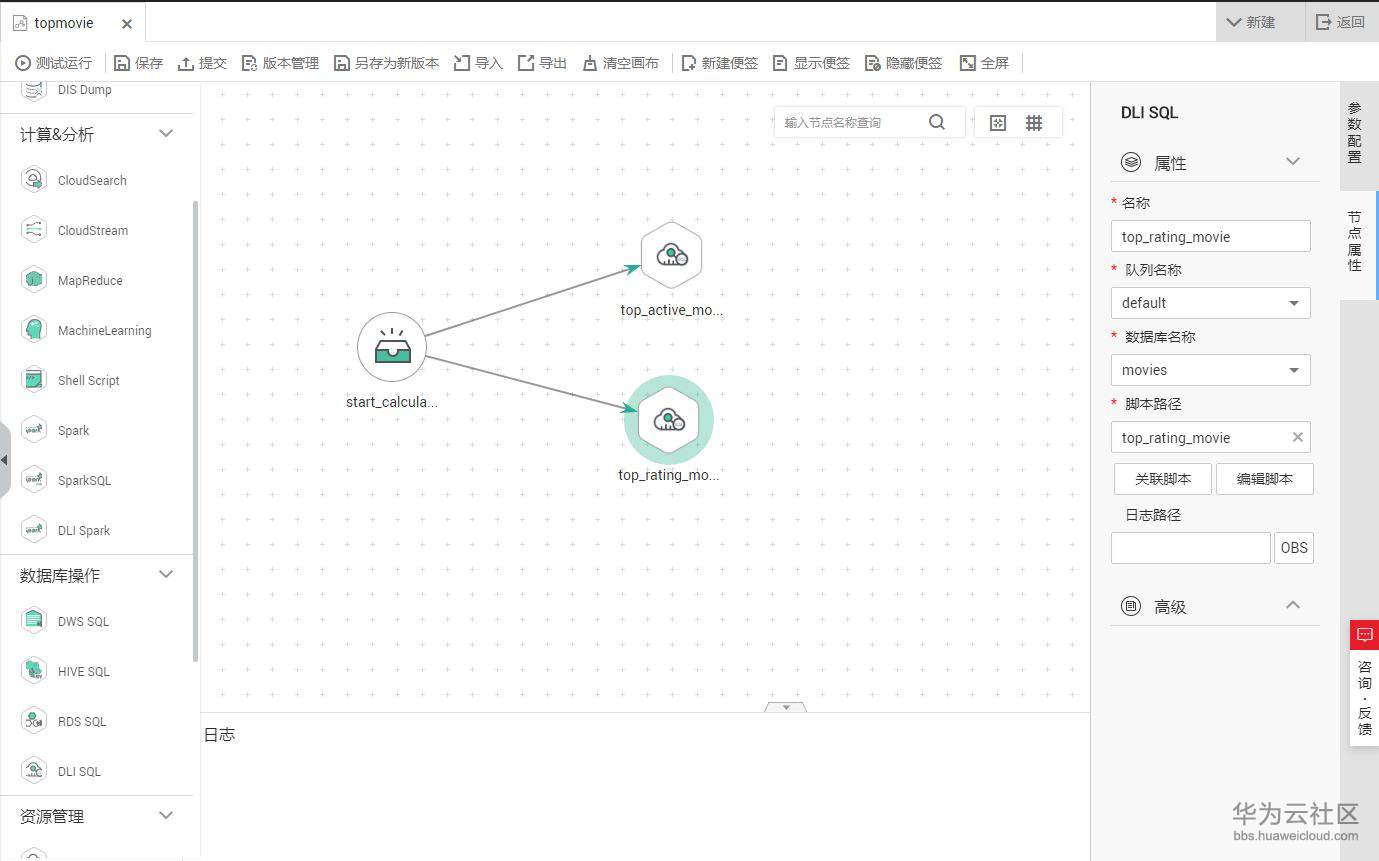Viewport: 1379px width, 861px height.
Task: Select the DWS SQL node icon
Action: [x=34, y=621]
